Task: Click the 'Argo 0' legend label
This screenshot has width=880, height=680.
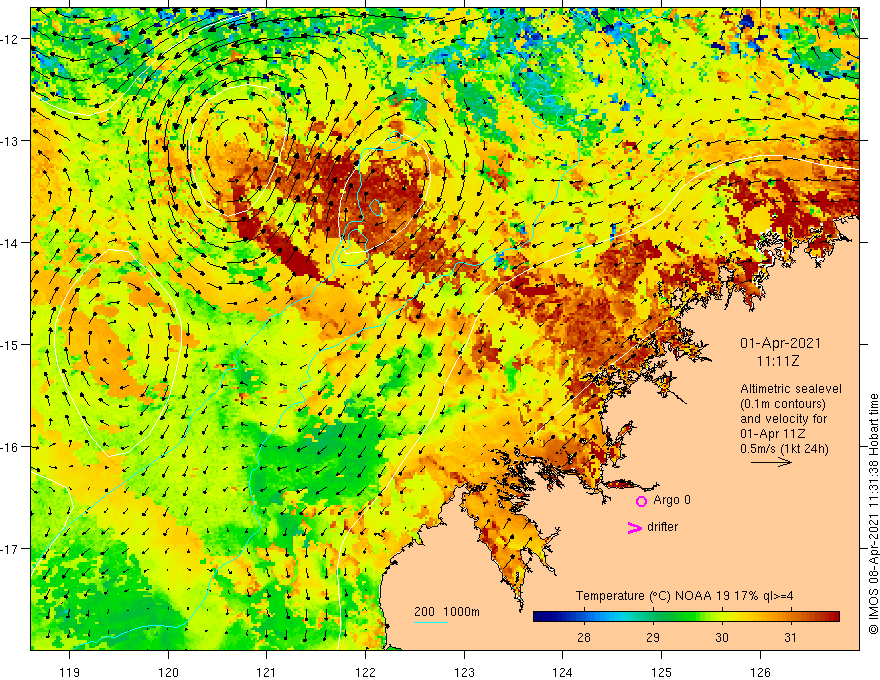Action: [x=672, y=500]
